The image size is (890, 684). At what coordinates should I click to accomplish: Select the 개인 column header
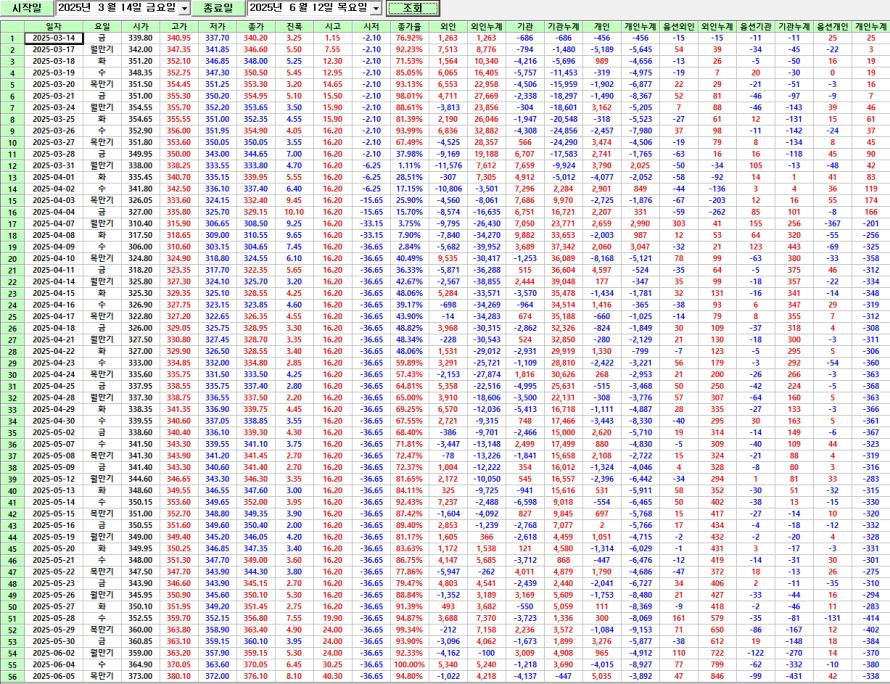[x=602, y=27]
